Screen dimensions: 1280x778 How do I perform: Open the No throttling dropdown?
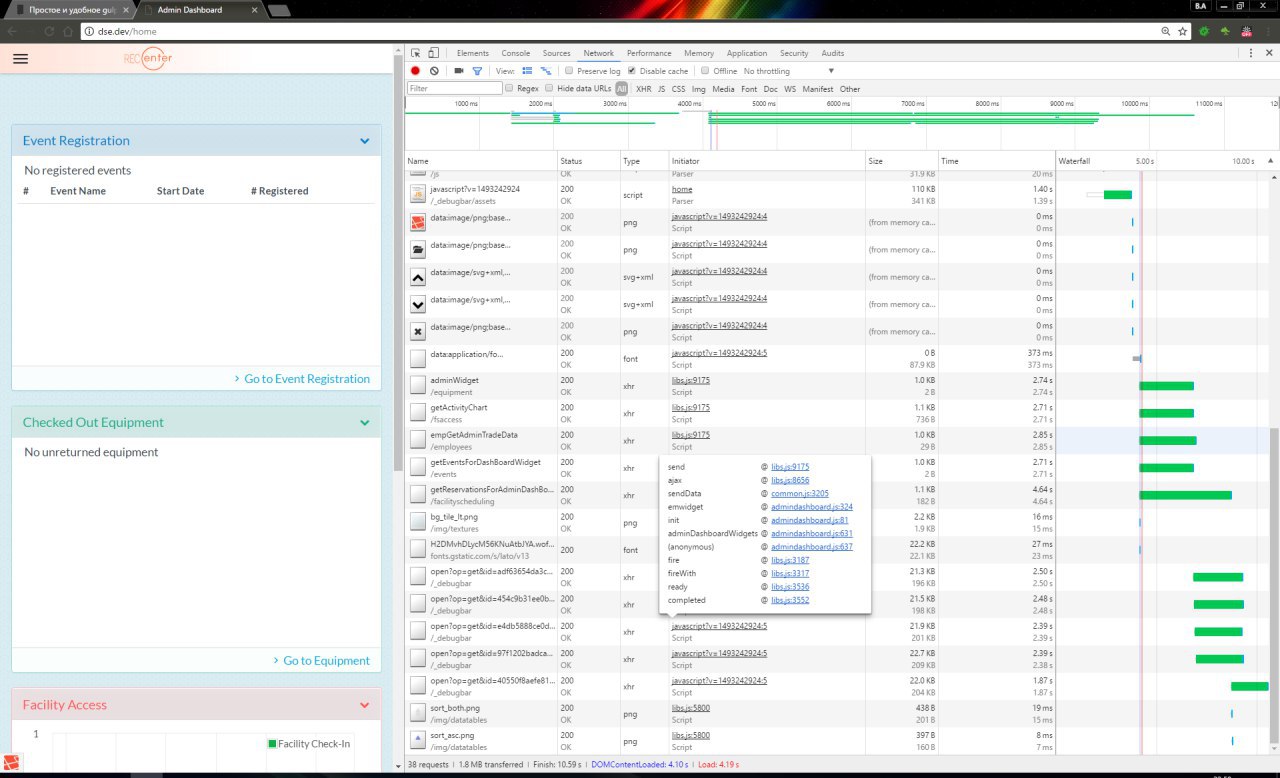point(789,71)
